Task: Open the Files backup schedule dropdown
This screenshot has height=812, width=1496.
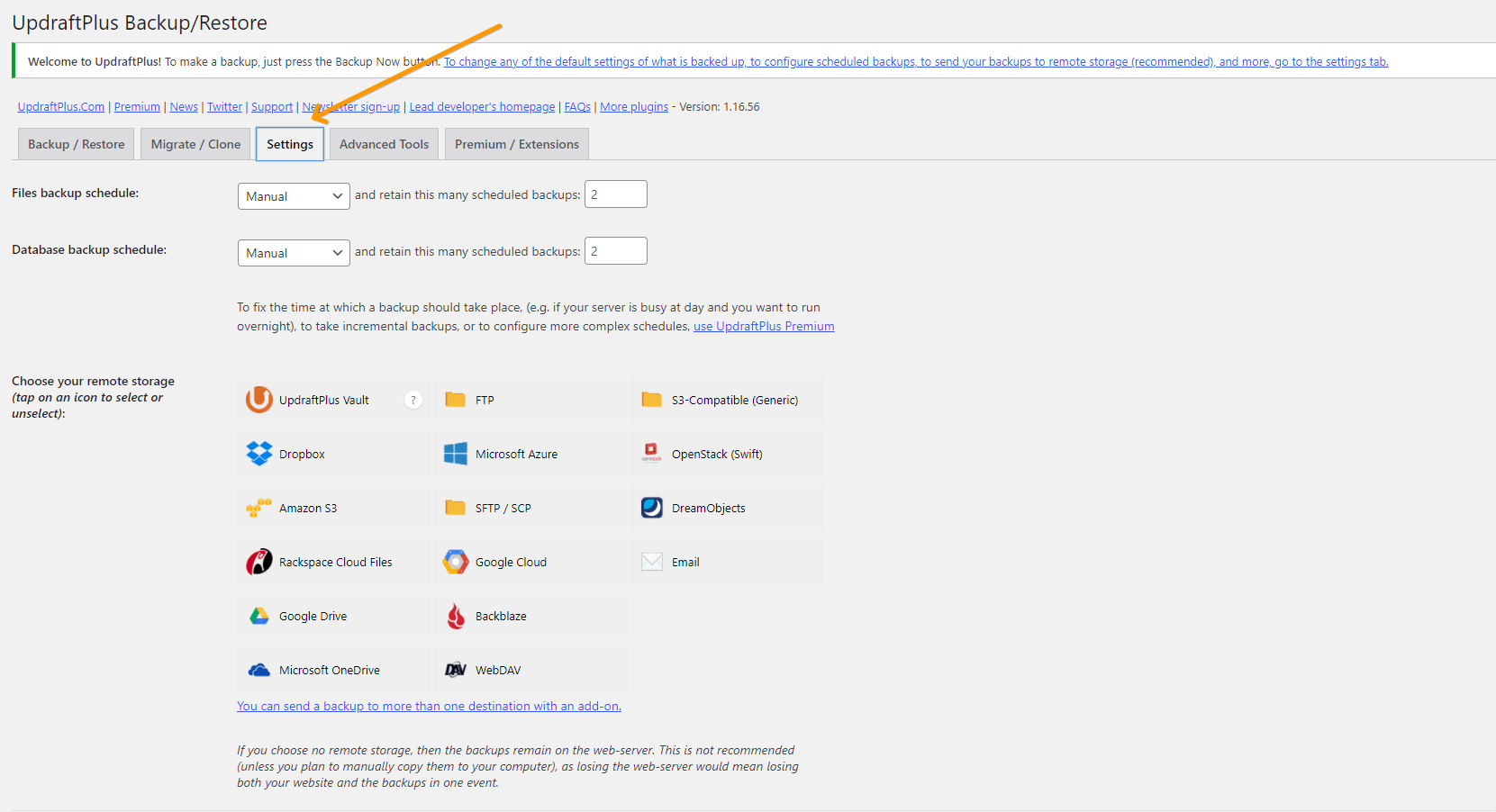Action: point(294,196)
